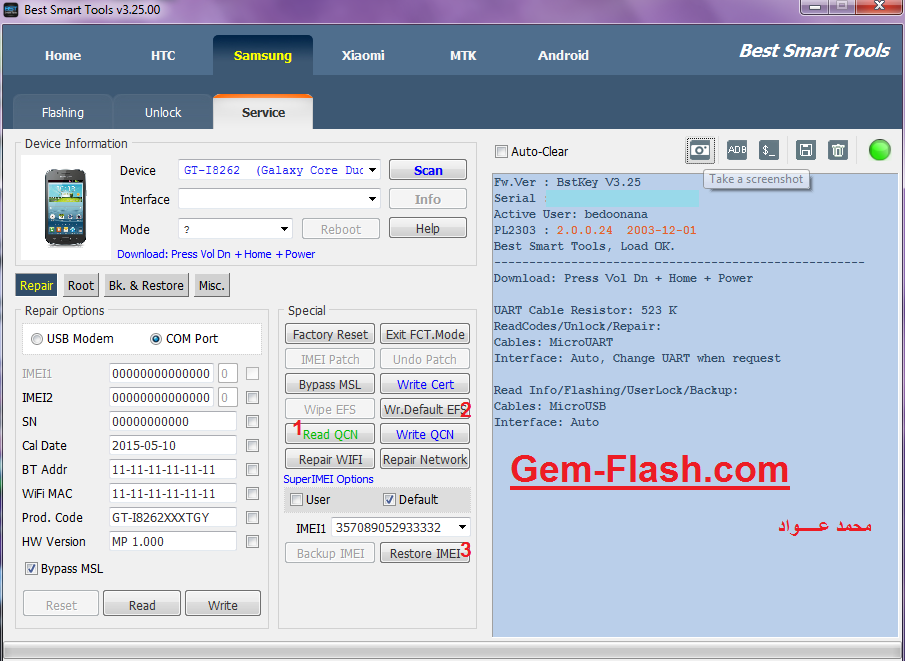Click the Repair WIFI button
This screenshot has height=661, width=905.
pyautogui.click(x=330, y=460)
